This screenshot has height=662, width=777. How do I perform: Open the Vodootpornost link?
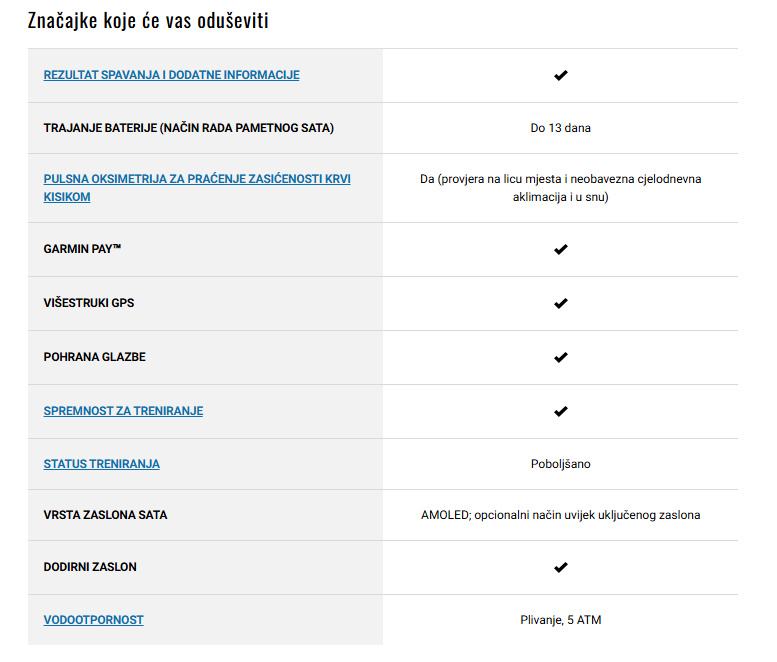(x=93, y=620)
